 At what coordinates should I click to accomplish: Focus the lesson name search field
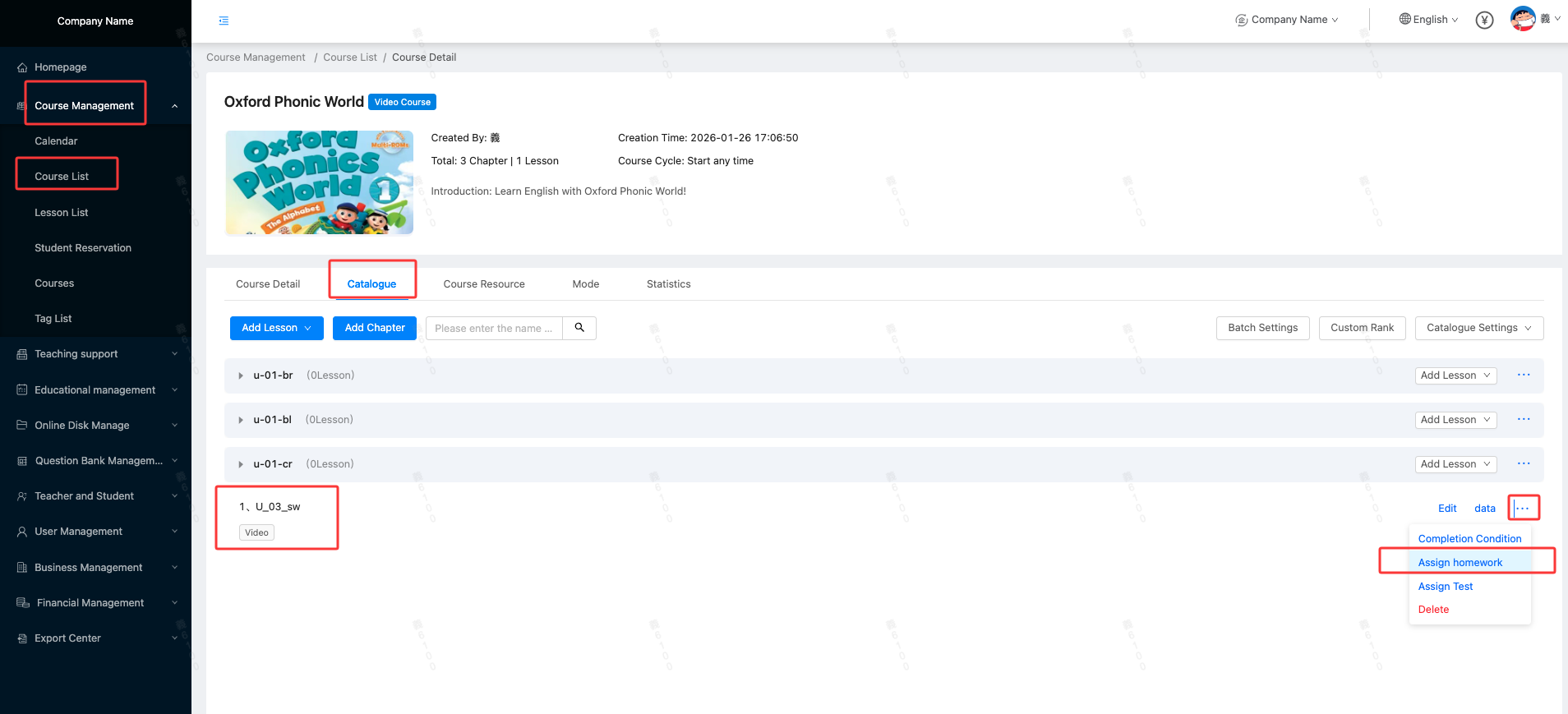(493, 329)
